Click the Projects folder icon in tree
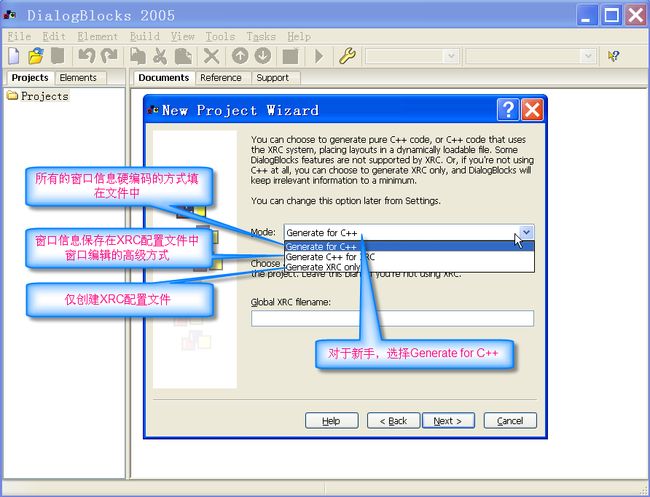 point(12,96)
